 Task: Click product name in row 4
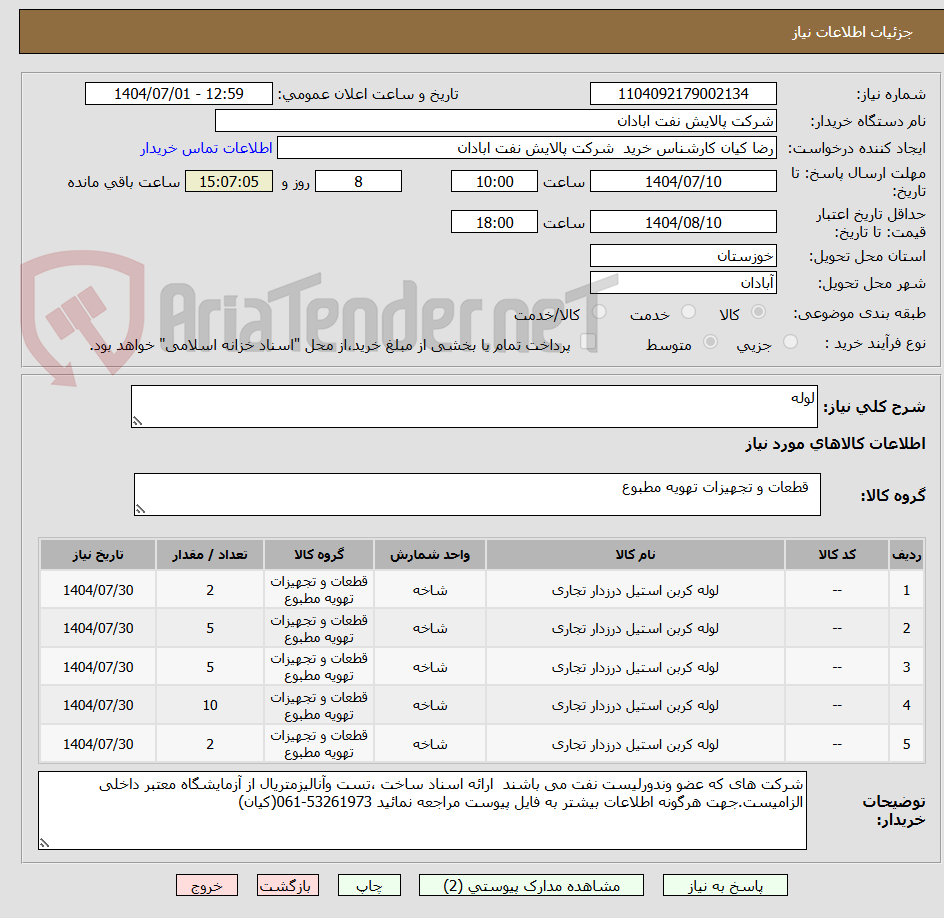coord(635,705)
